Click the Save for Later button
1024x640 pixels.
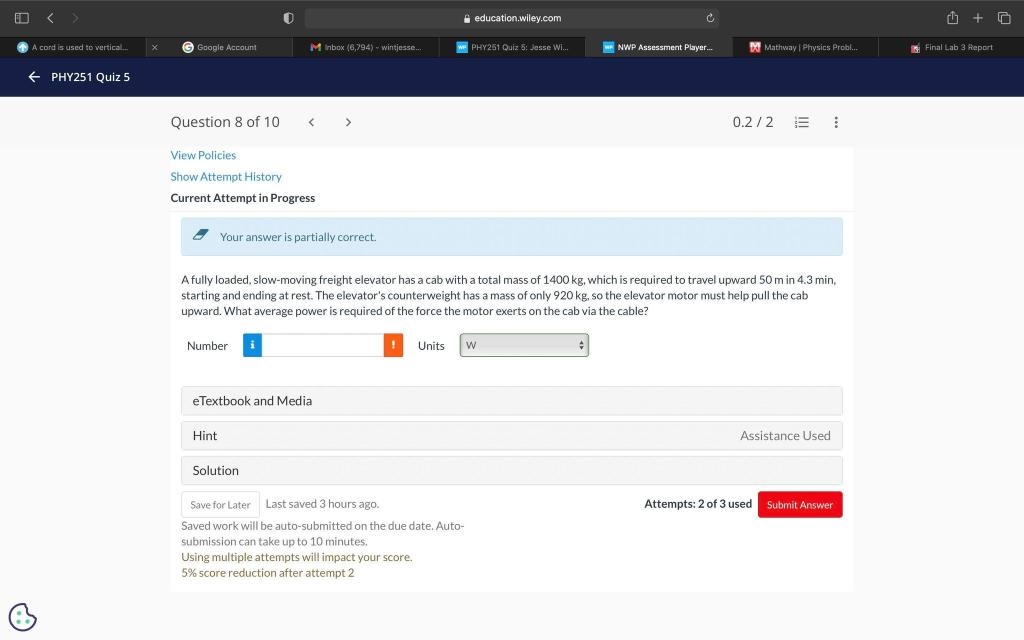220,505
